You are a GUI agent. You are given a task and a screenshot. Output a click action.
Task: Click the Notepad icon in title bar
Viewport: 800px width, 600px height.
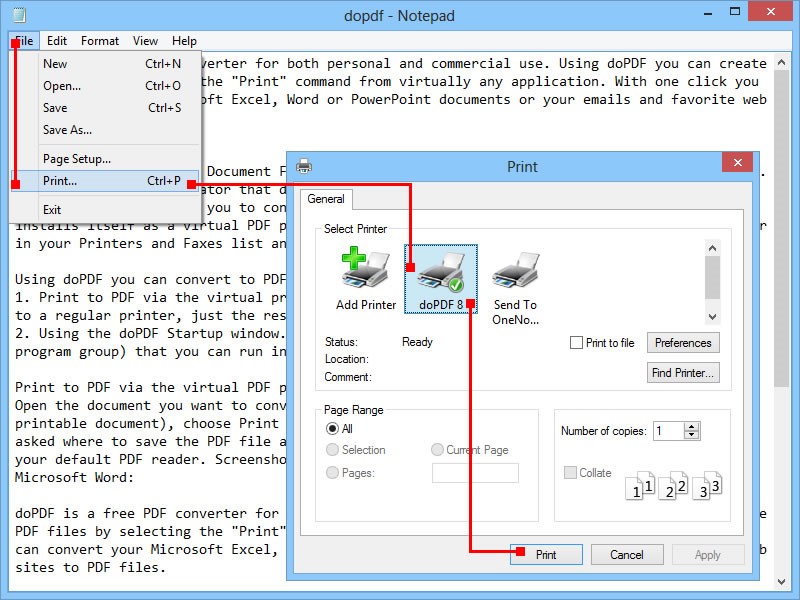[x=19, y=15]
